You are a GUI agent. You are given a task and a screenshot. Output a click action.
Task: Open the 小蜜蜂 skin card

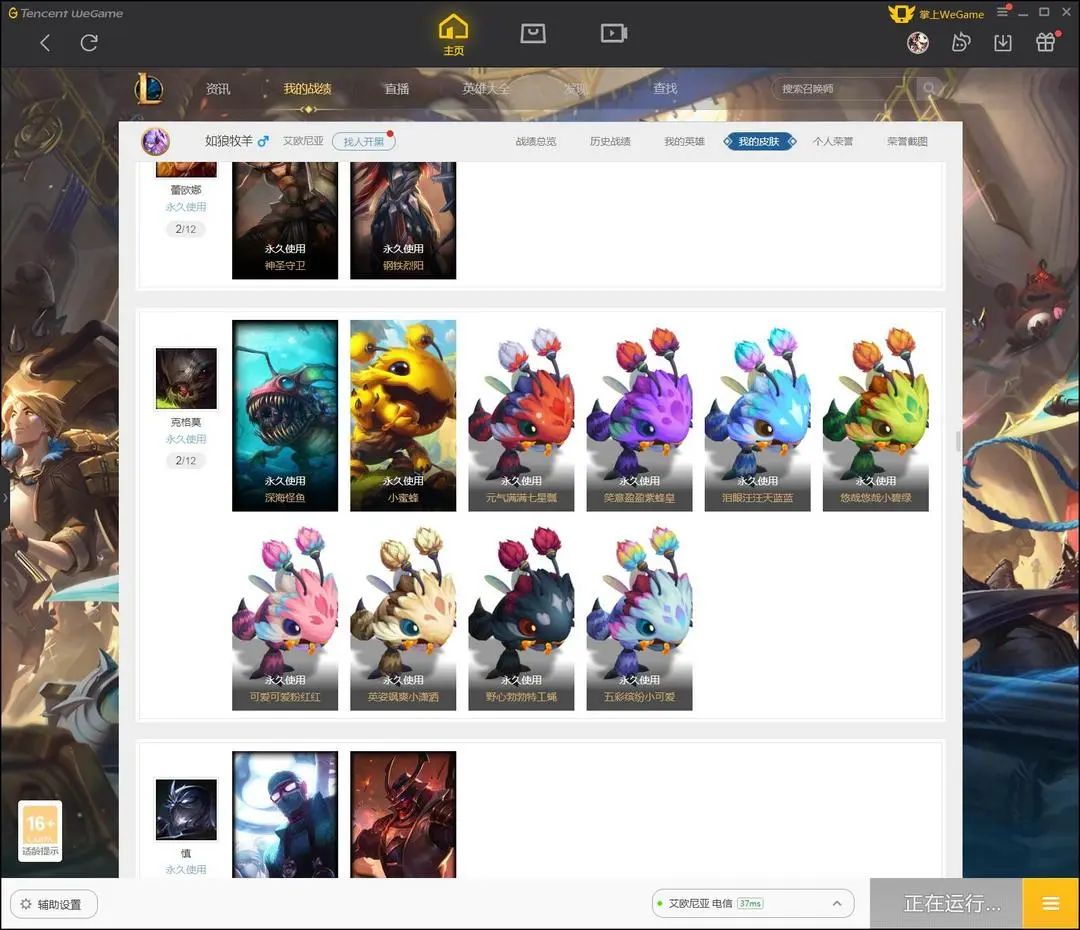point(403,415)
